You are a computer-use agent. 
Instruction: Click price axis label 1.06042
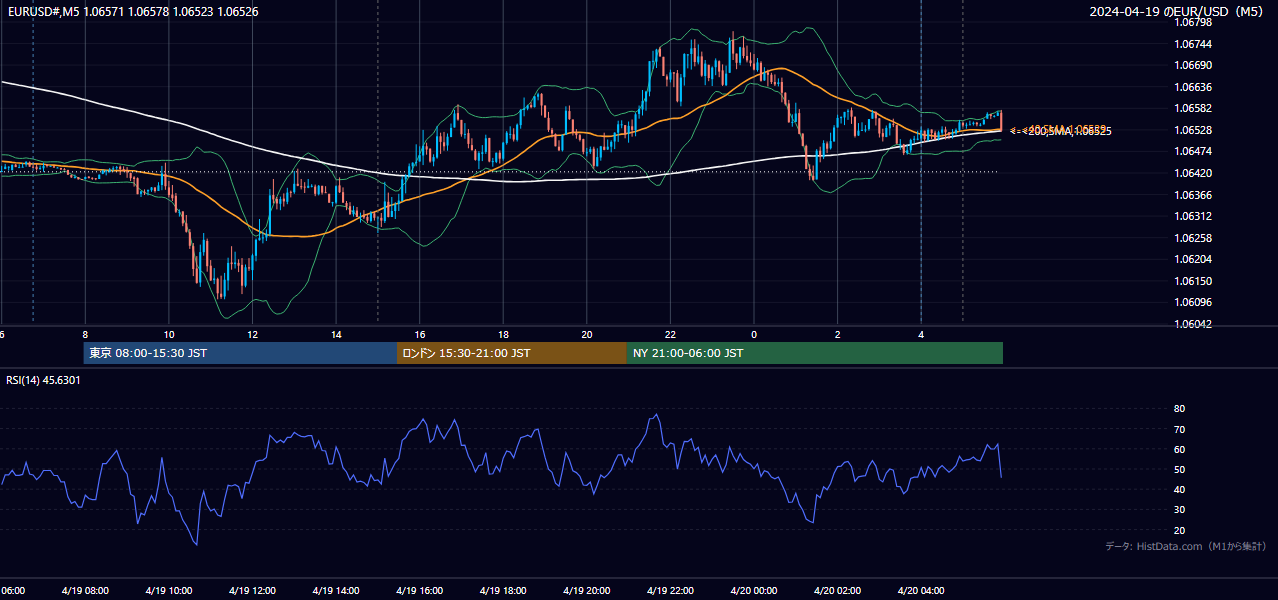(1193, 324)
